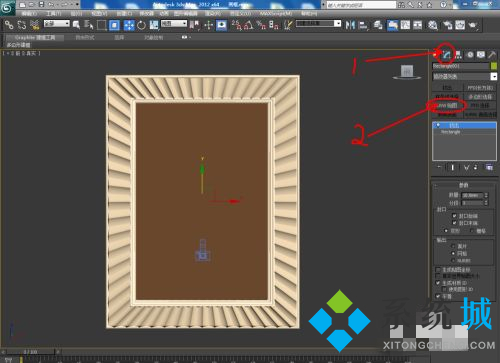Switch to the Display command panel tab
Image resolution: width=500 pixels, height=363 pixels.
point(481,55)
